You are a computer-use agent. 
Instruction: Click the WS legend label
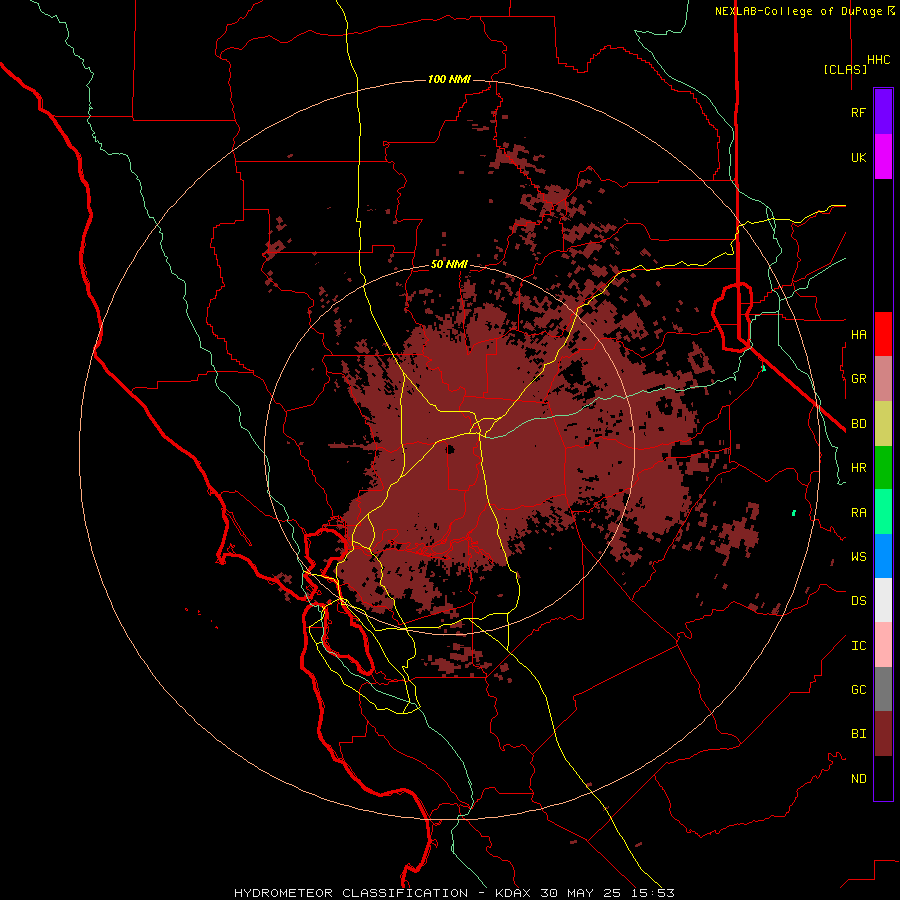[858, 556]
